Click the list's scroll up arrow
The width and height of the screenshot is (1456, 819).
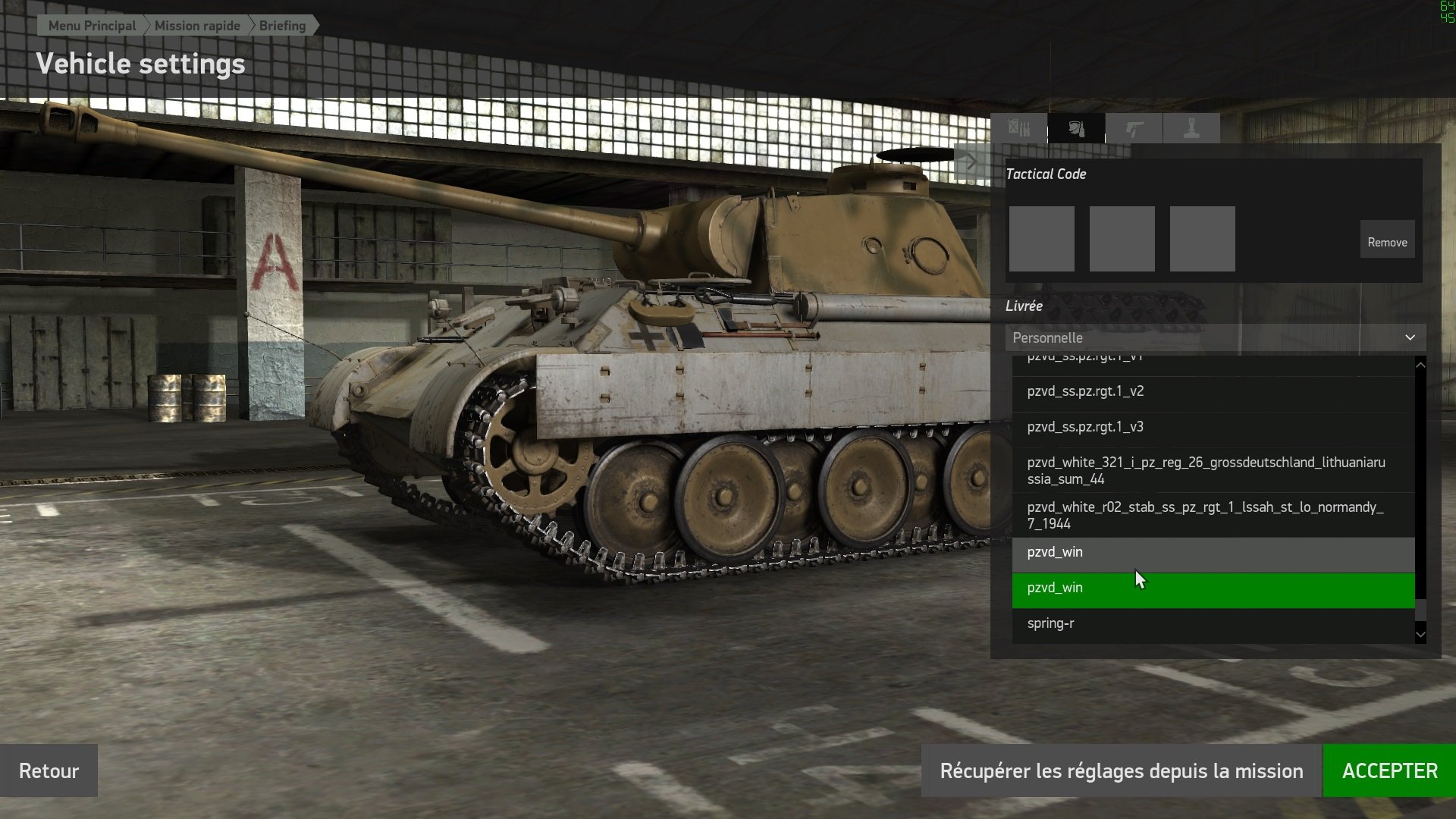pos(1420,365)
